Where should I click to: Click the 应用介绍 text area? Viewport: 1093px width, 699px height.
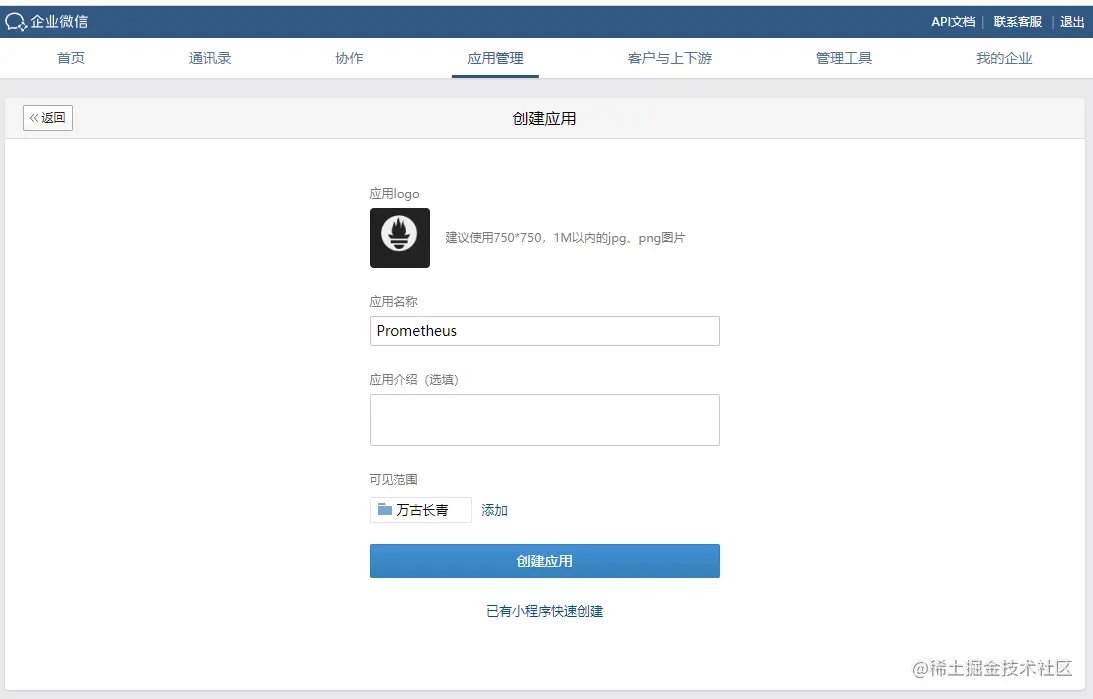tap(544, 420)
